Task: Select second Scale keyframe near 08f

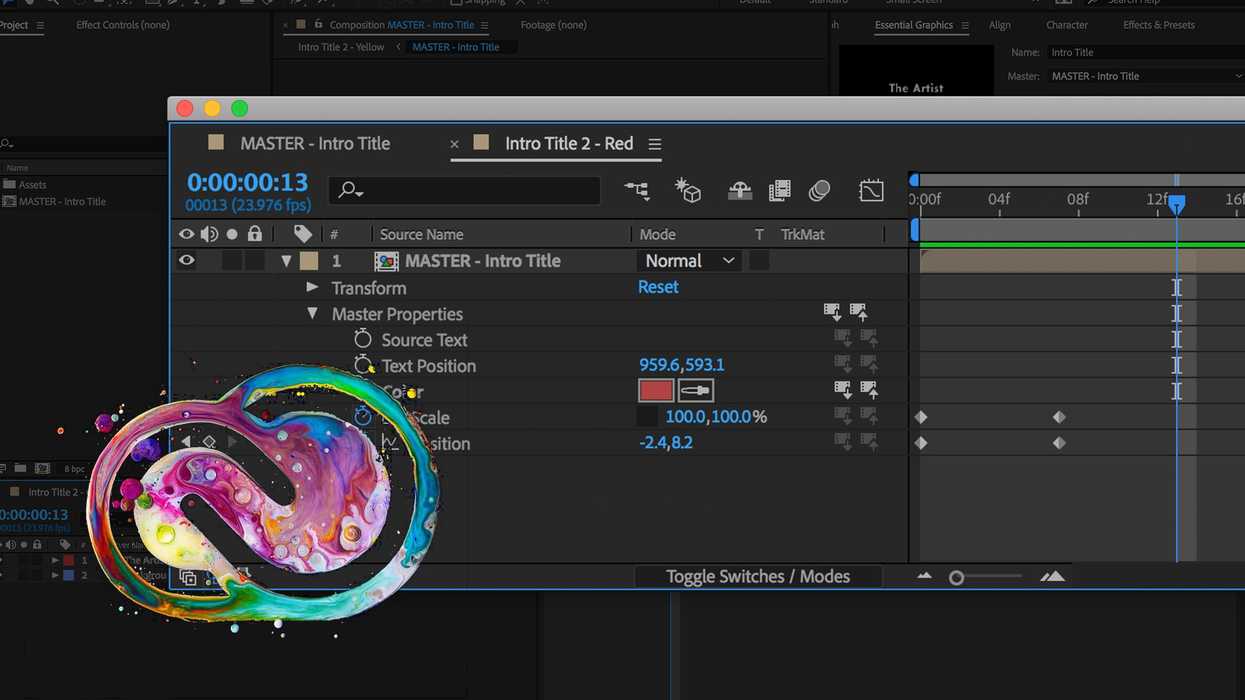Action: pos(1059,417)
